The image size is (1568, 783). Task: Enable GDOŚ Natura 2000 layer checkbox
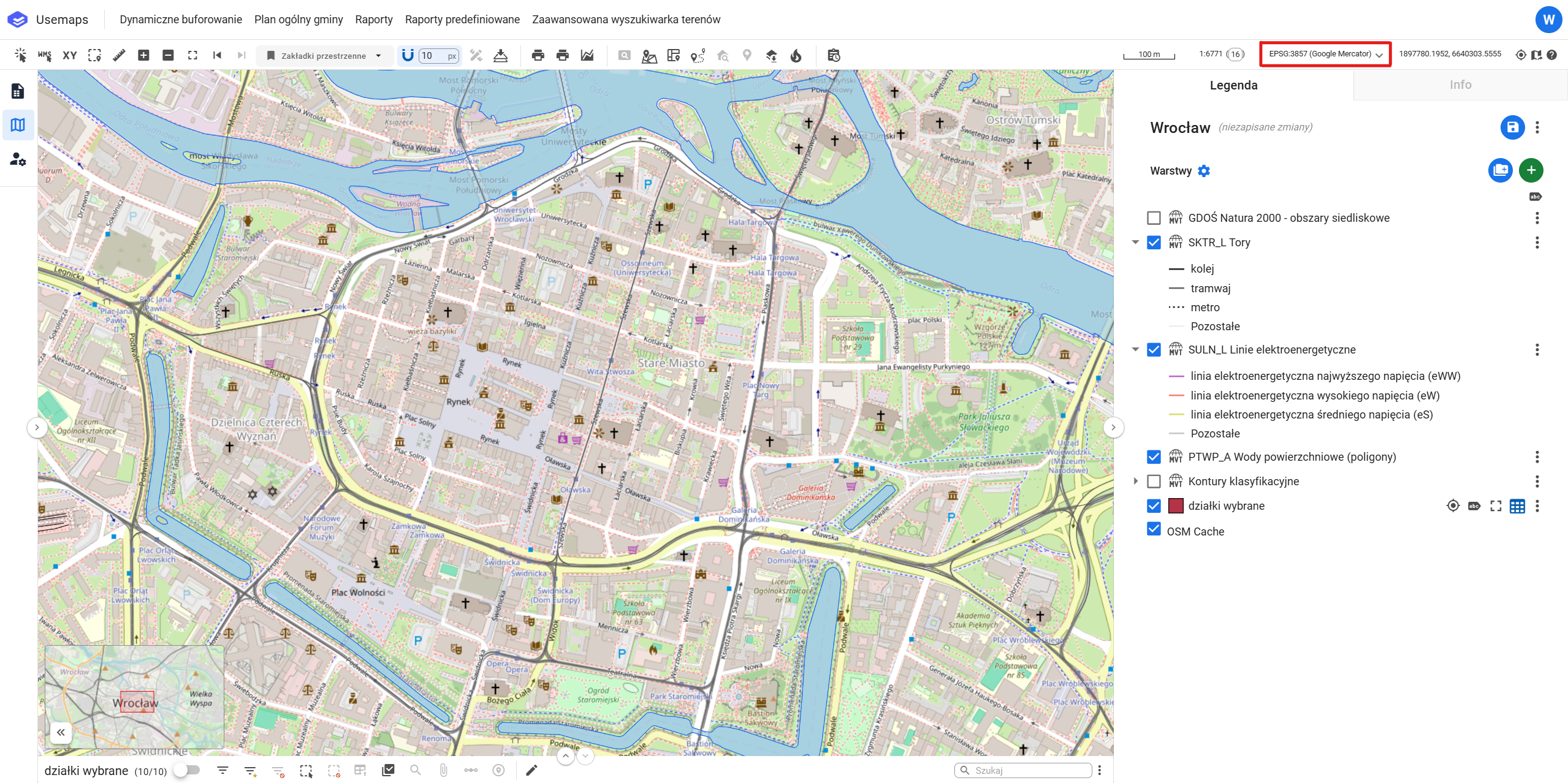1154,218
